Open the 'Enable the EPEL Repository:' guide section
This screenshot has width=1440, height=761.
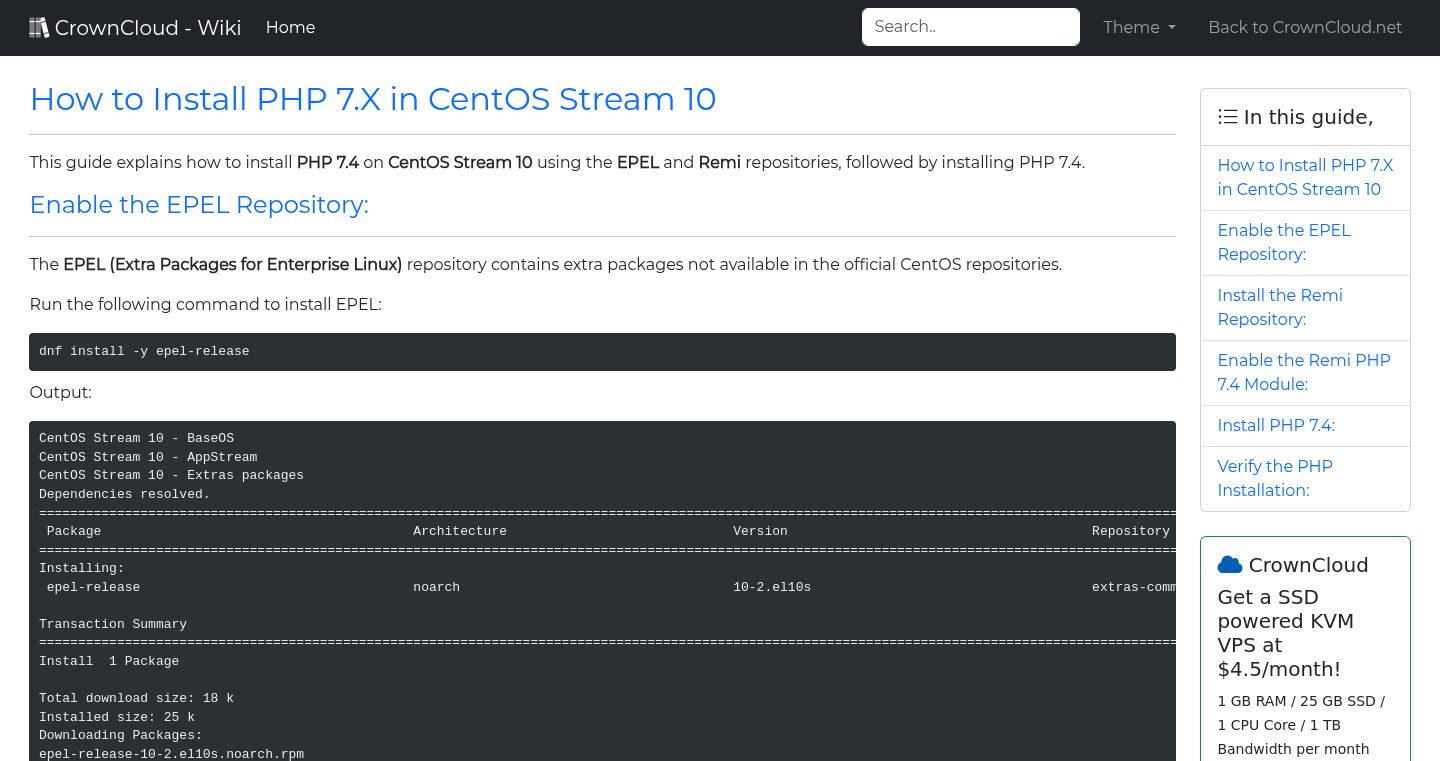[x=1284, y=242]
